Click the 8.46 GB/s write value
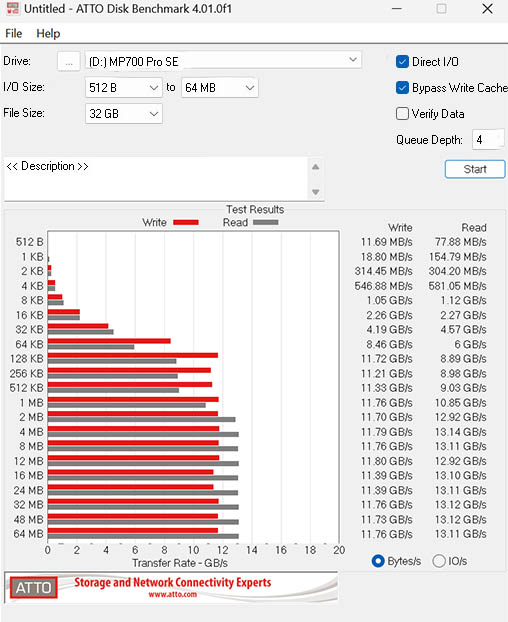 [x=389, y=344]
